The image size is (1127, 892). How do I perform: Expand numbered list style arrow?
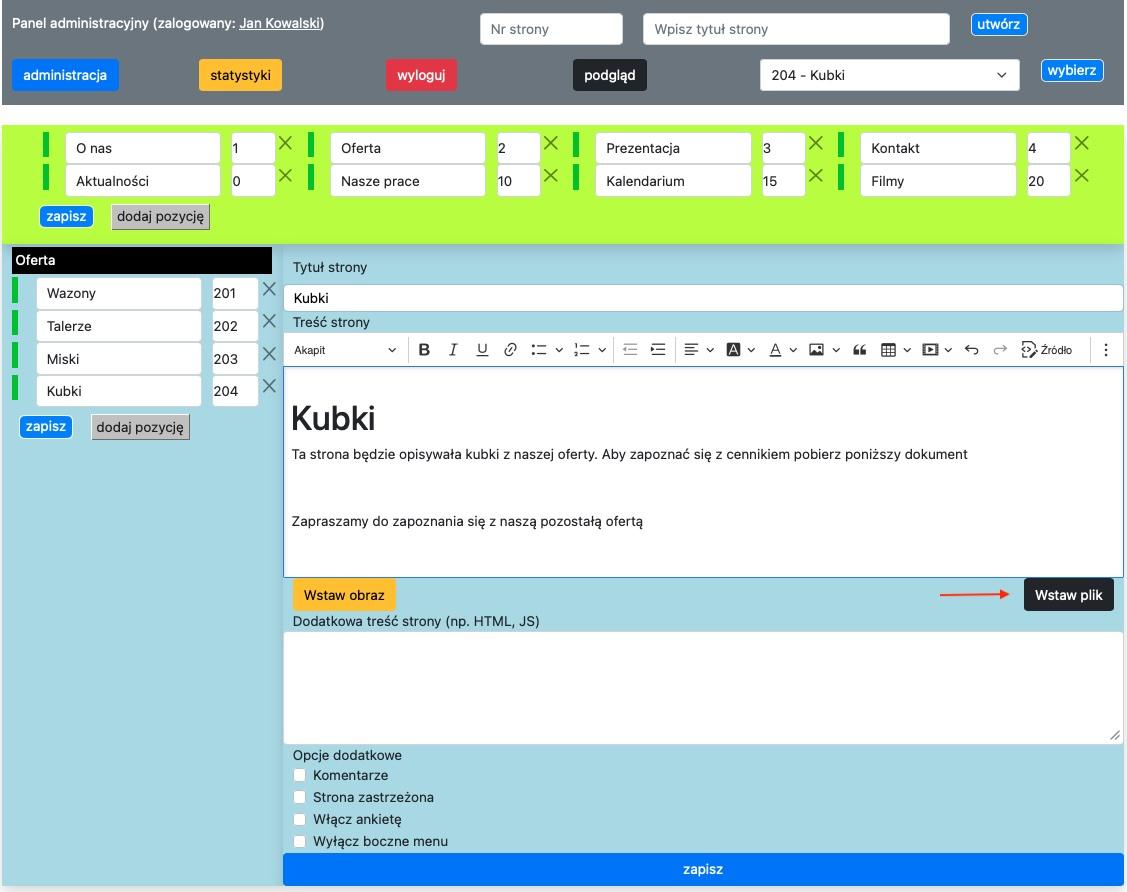click(x=602, y=350)
